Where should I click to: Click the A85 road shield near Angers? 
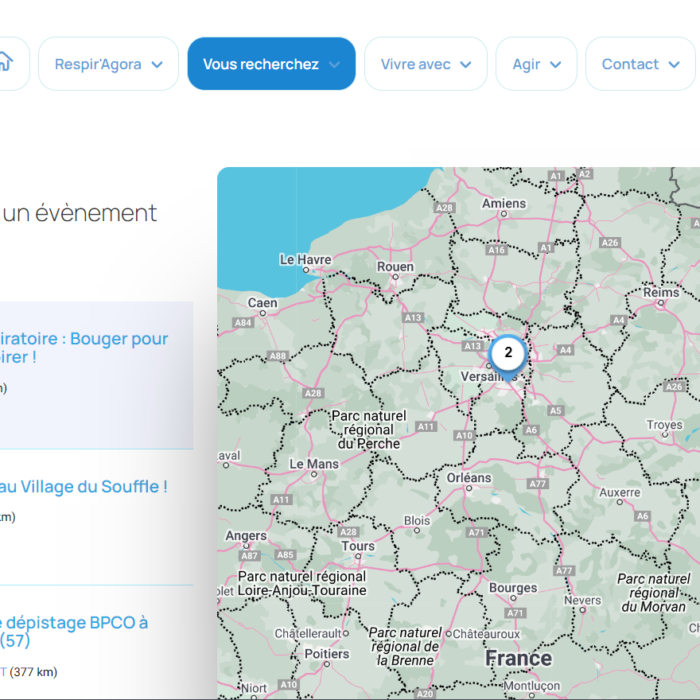[x=285, y=555]
